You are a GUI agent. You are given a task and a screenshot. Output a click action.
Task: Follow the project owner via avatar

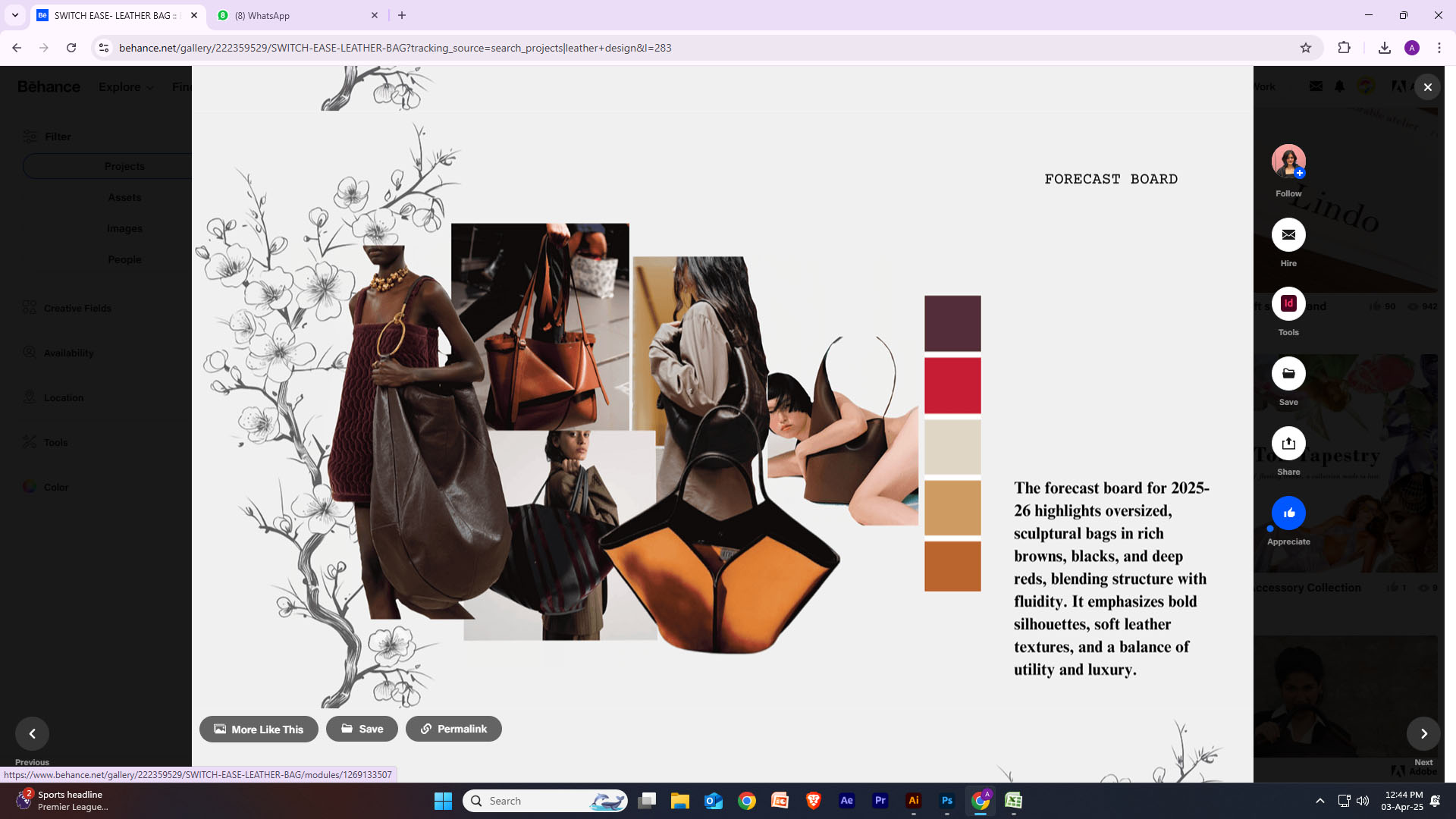coord(1288,161)
